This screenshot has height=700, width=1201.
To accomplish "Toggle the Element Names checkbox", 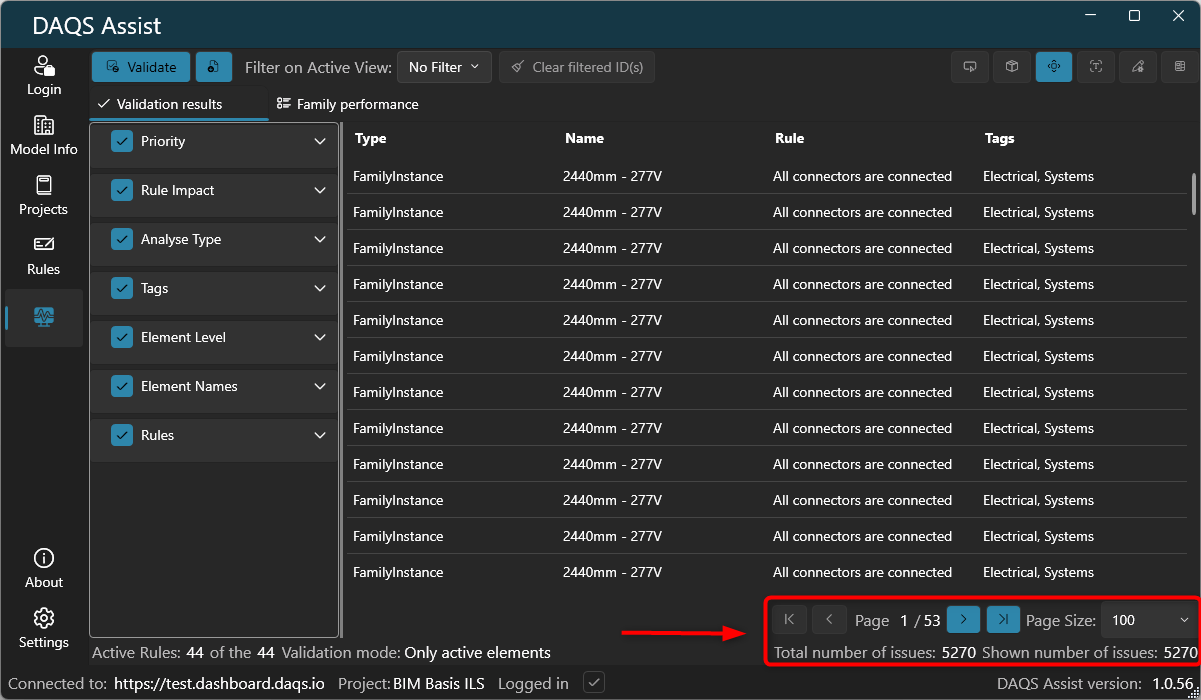I will 122,386.
